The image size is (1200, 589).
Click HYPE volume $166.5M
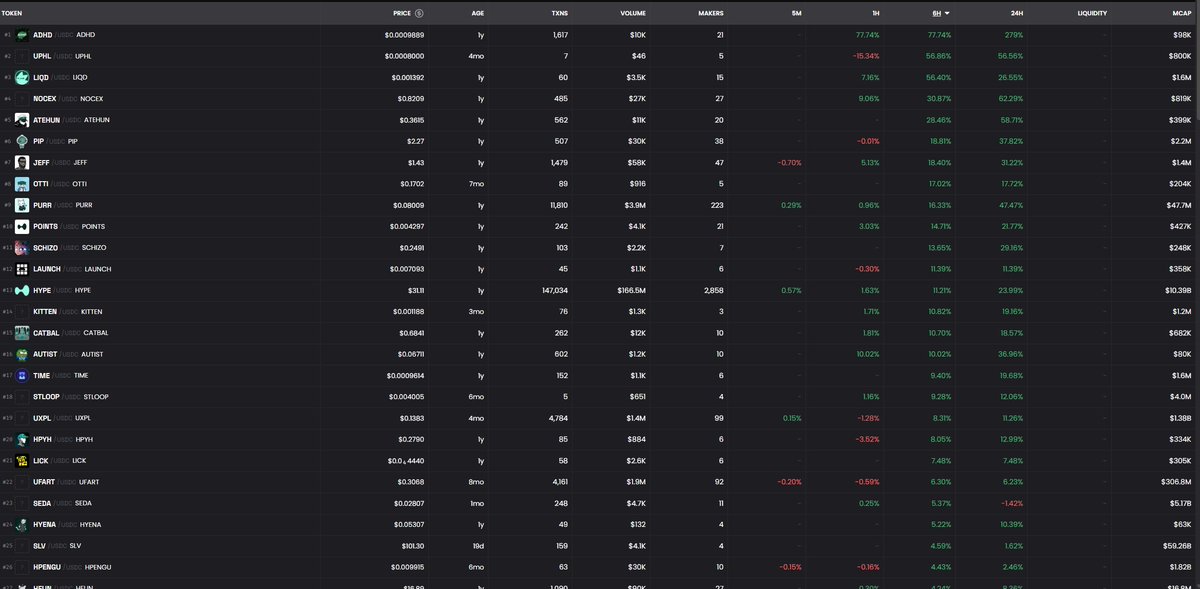tap(630, 290)
